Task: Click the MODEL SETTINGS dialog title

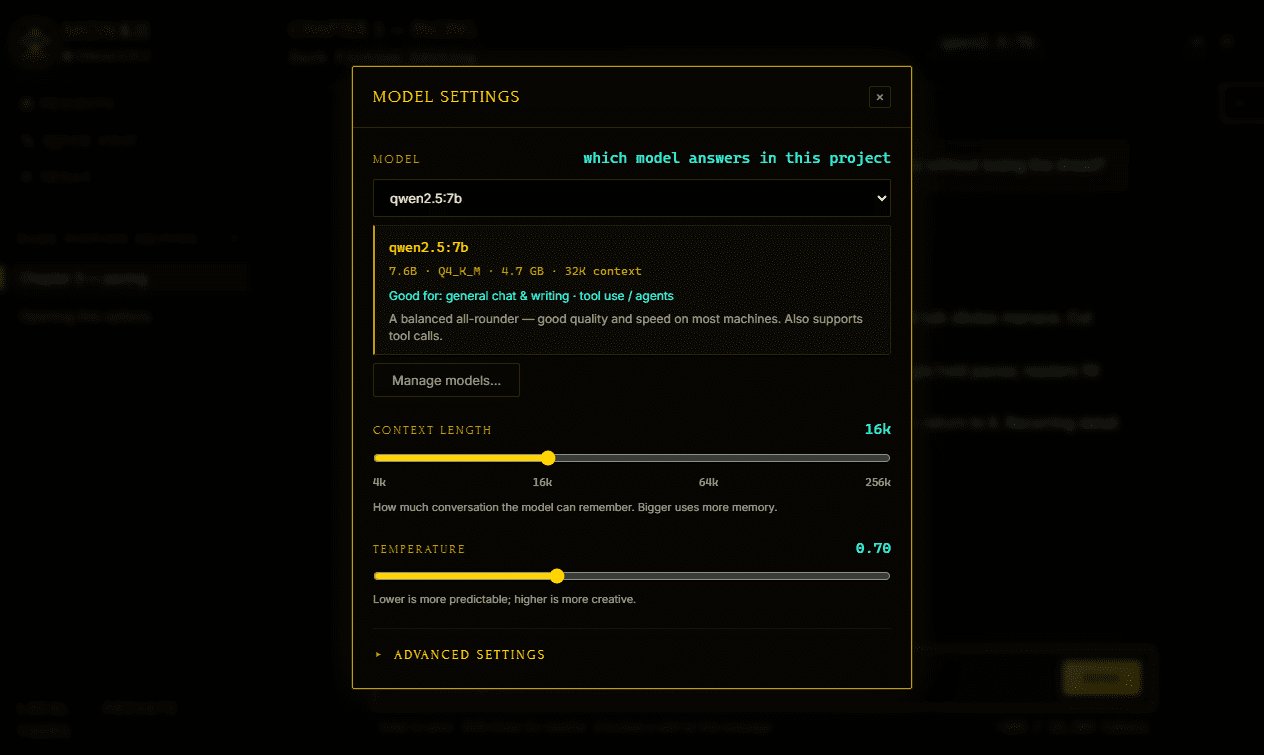Action: pos(446,97)
